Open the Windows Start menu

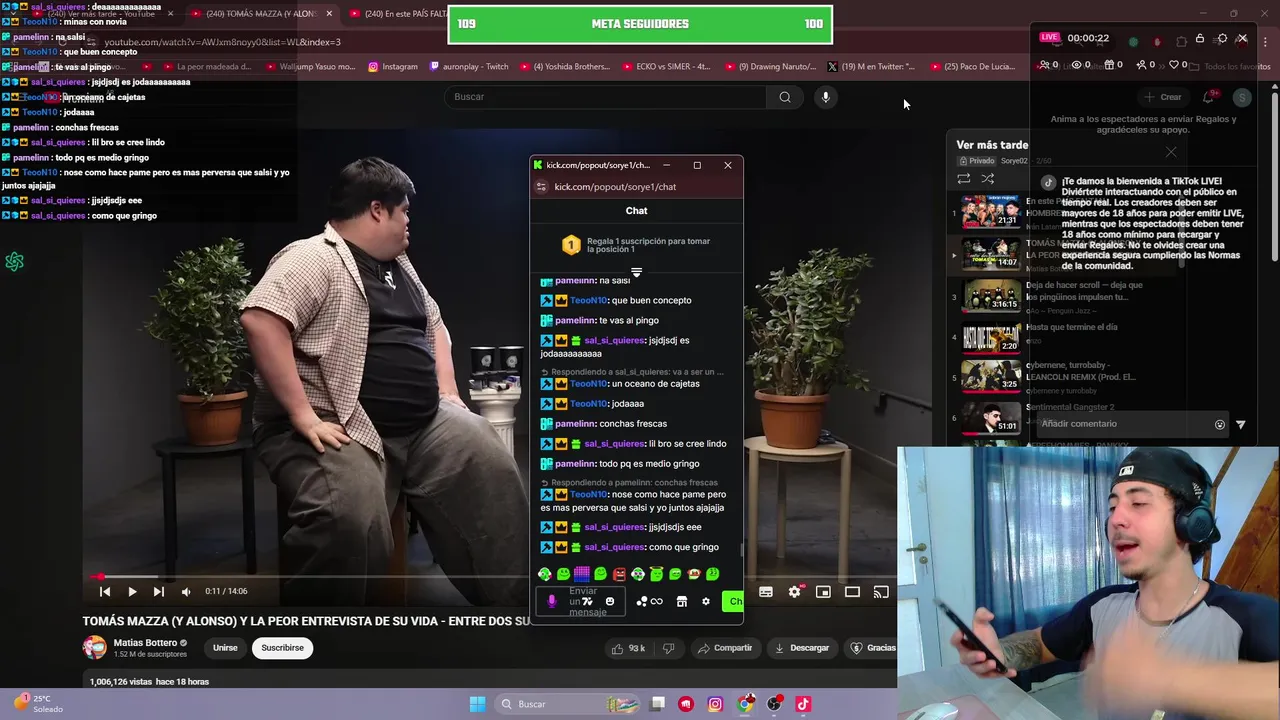477,704
